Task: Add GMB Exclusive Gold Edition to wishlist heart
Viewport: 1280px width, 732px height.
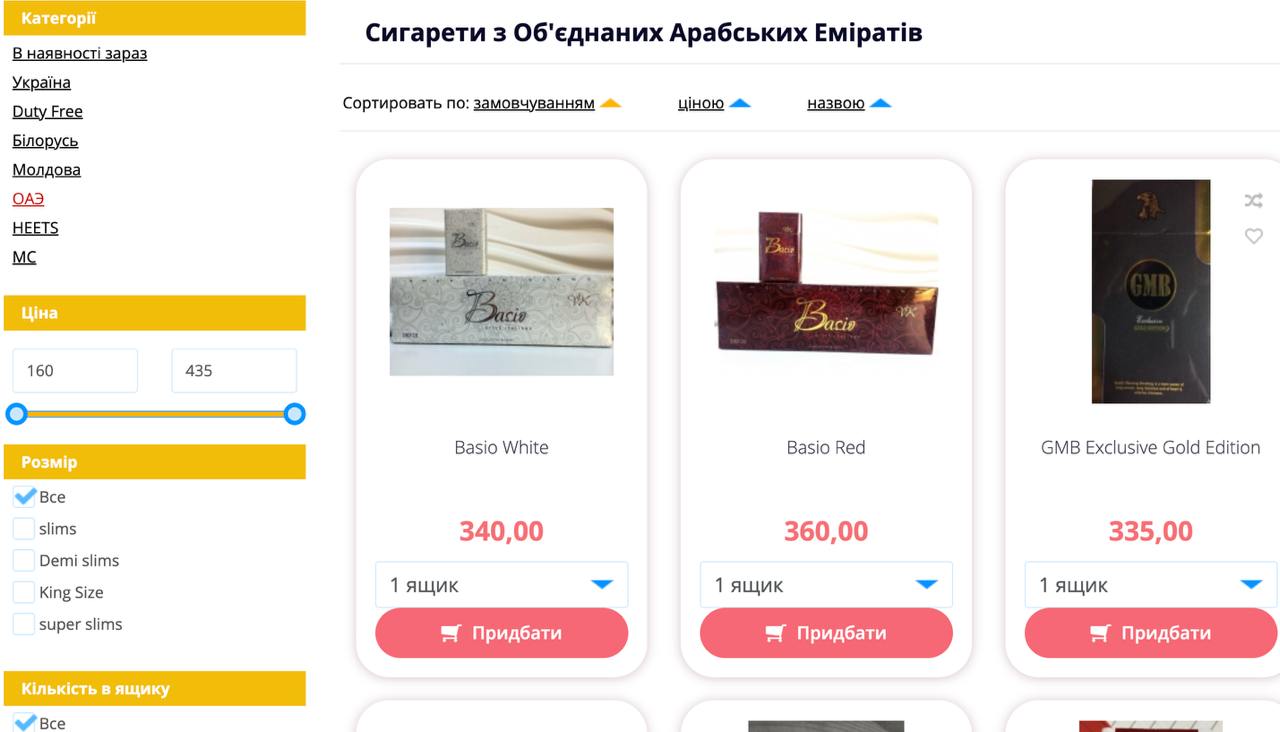Action: click(1253, 236)
